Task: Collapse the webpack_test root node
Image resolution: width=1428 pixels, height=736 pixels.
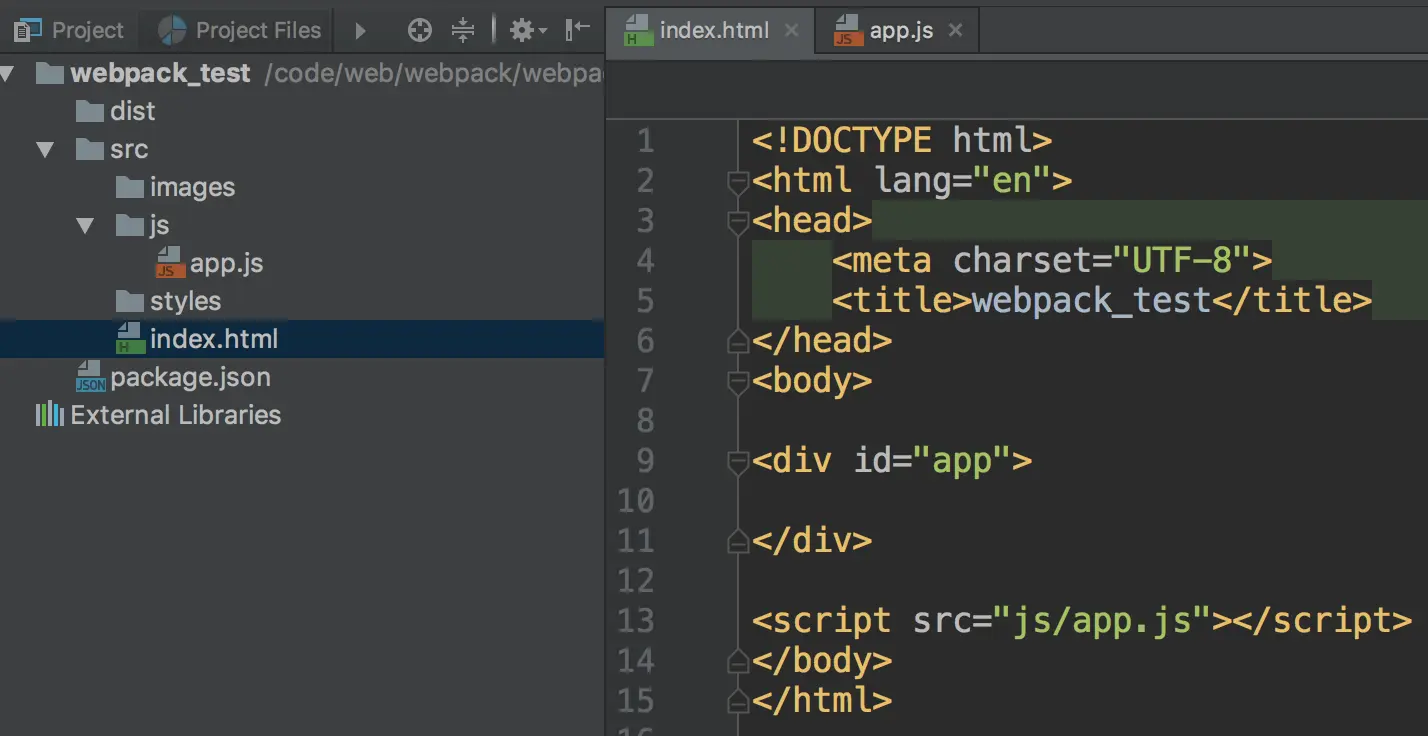Action: click(x=6, y=73)
